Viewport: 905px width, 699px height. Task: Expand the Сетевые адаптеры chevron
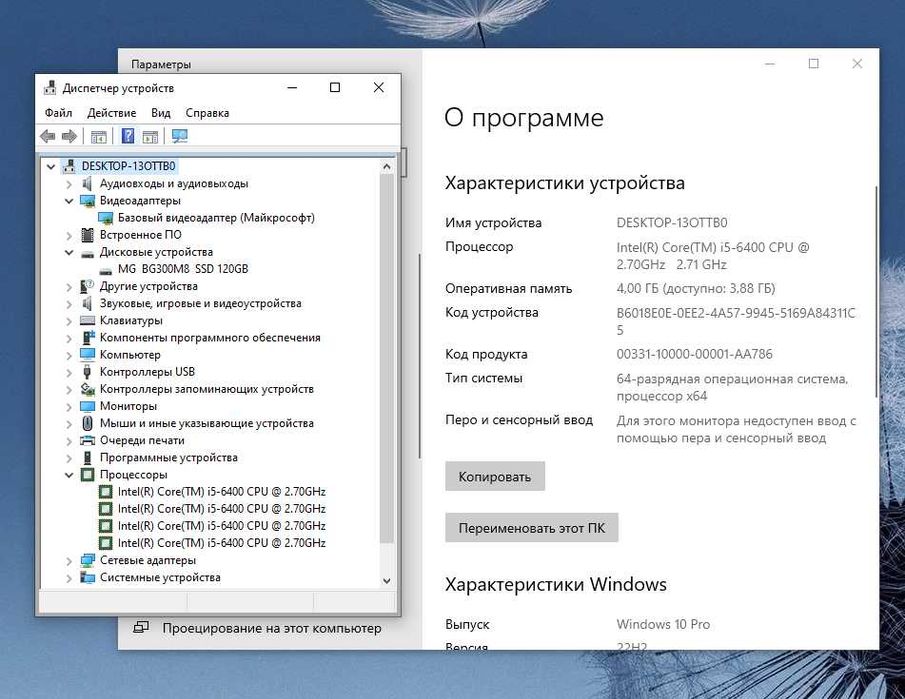(x=69, y=560)
